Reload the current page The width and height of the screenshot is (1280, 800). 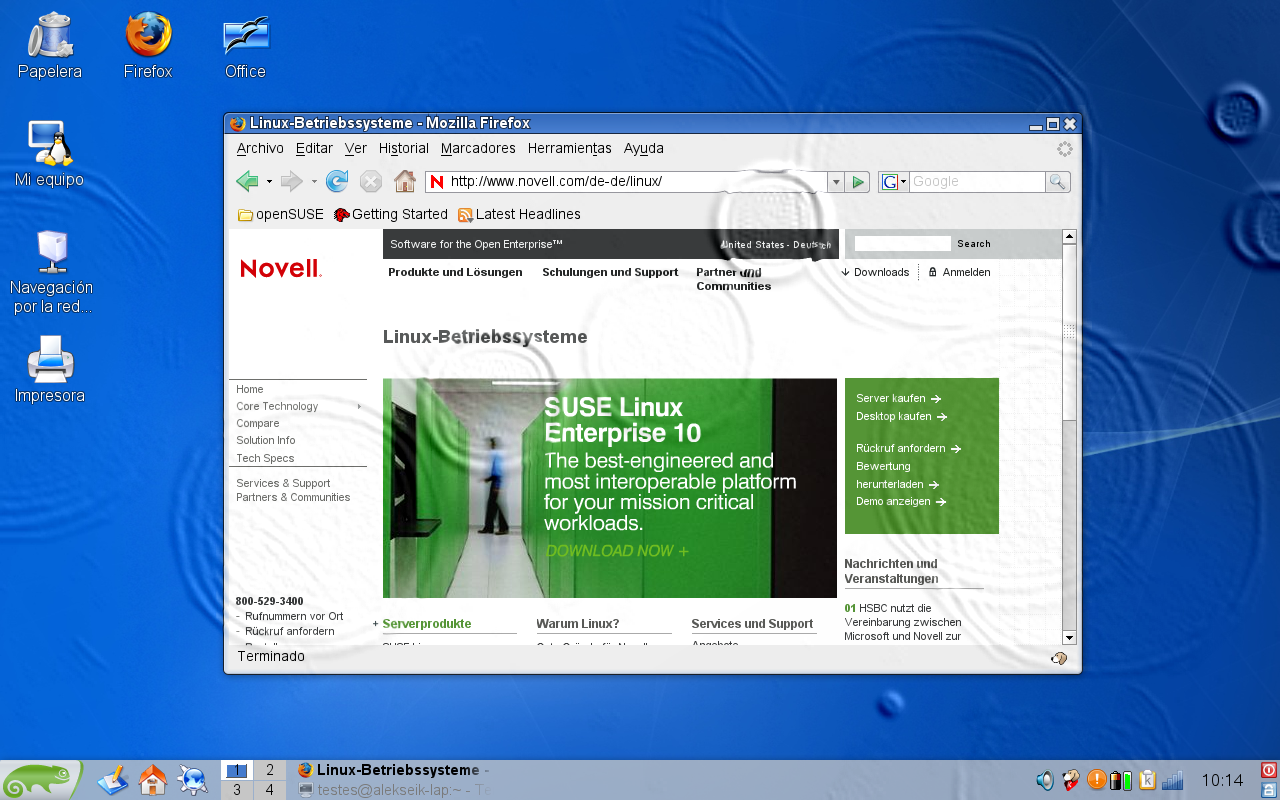tap(337, 181)
